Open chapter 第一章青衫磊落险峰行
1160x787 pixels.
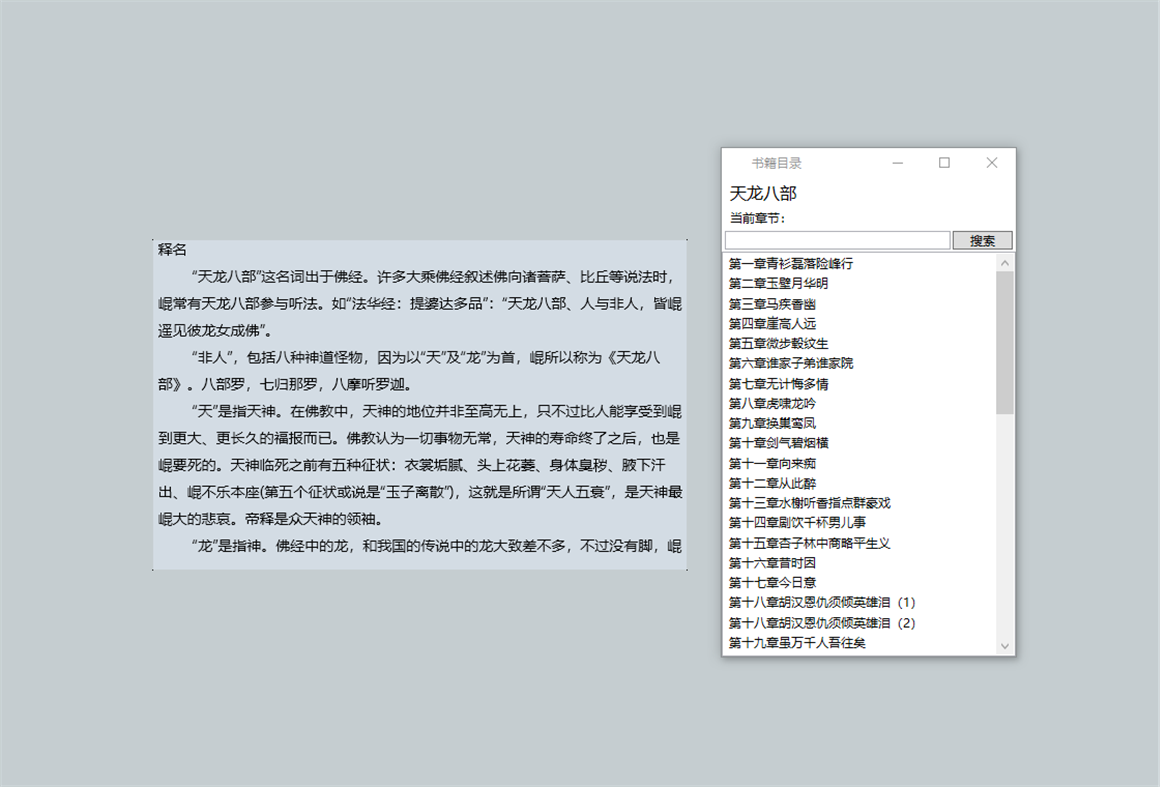[x=792, y=262]
